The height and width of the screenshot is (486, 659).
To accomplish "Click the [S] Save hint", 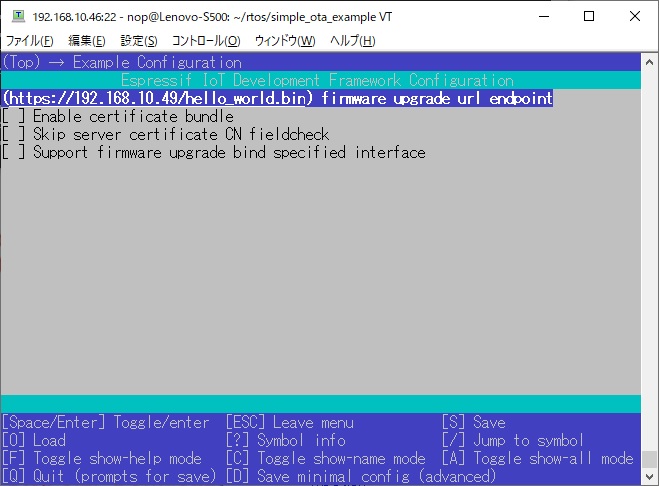I will click(474, 423).
